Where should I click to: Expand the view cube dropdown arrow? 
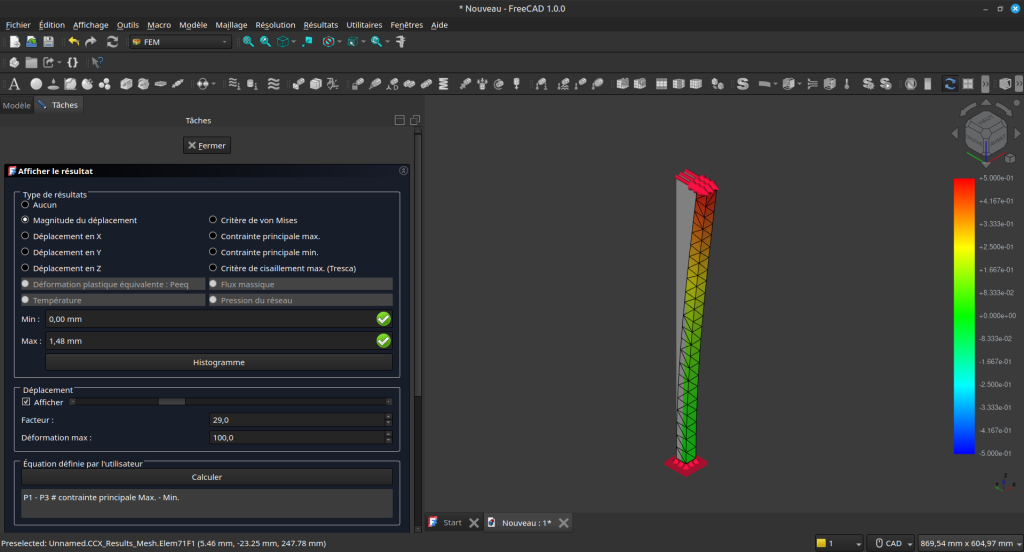[293, 42]
